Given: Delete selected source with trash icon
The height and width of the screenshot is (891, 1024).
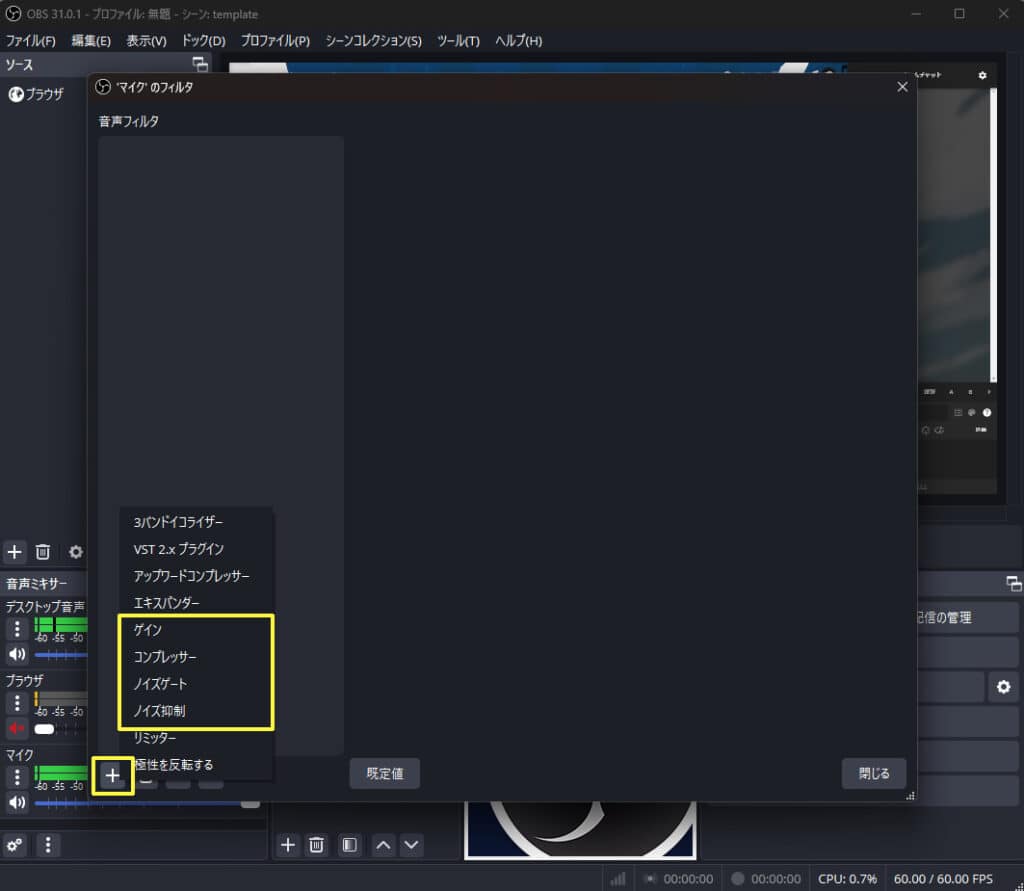Looking at the screenshot, I should 43,551.
